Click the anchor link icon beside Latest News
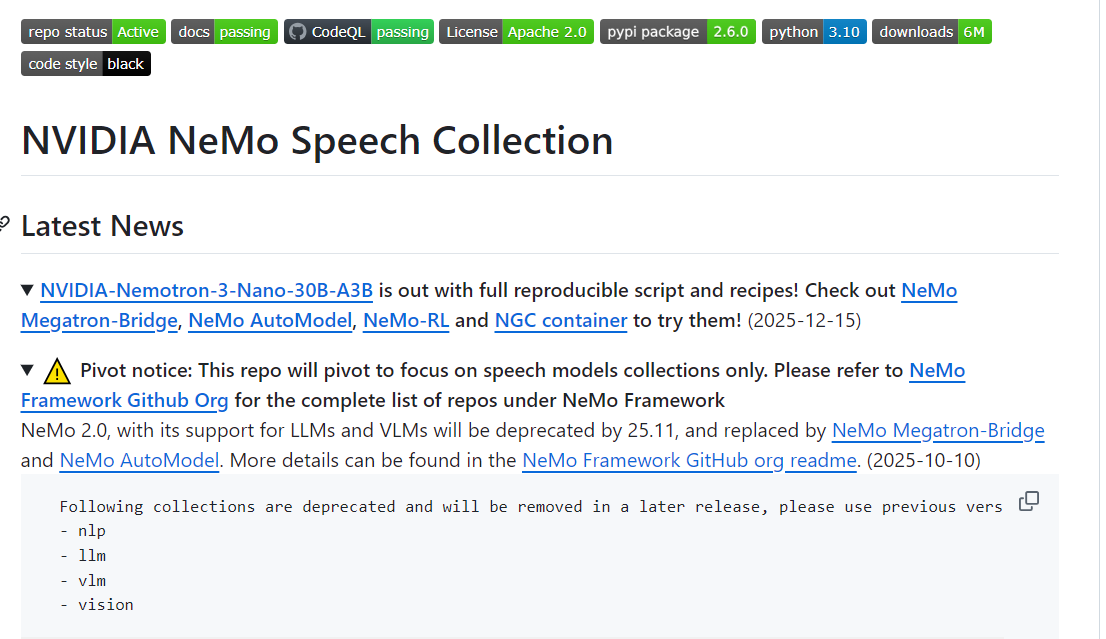The height and width of the screenshot is (639, 1106). coord(5,223)
